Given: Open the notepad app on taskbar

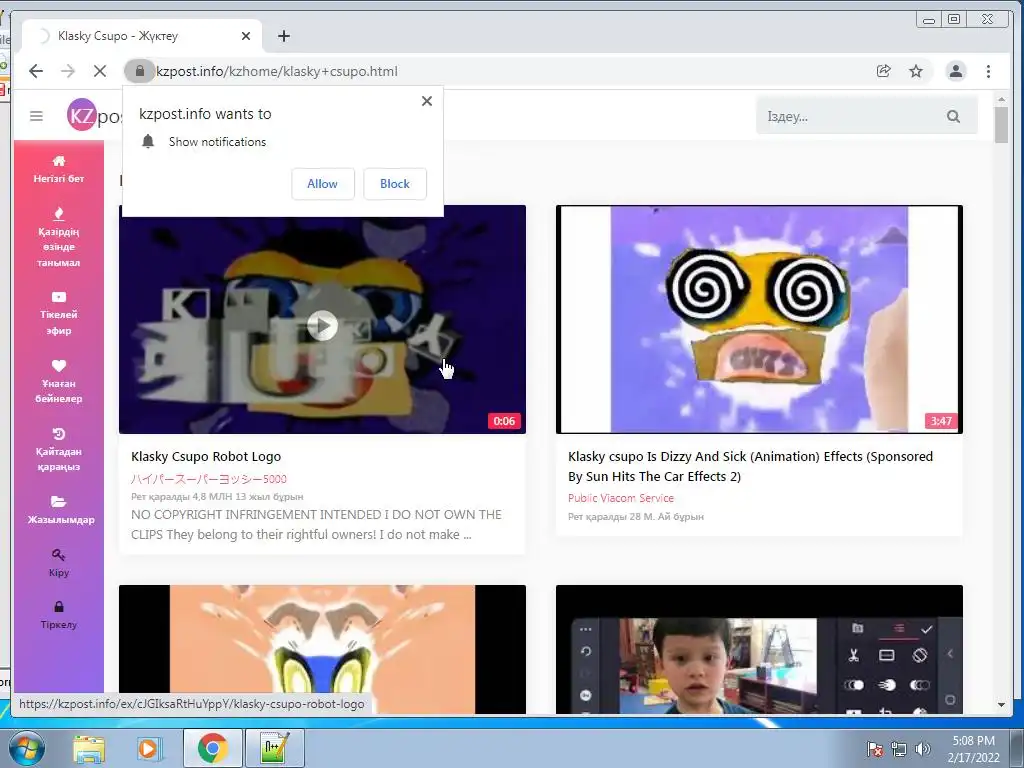Looking at the screenshot, I should 274,748.
